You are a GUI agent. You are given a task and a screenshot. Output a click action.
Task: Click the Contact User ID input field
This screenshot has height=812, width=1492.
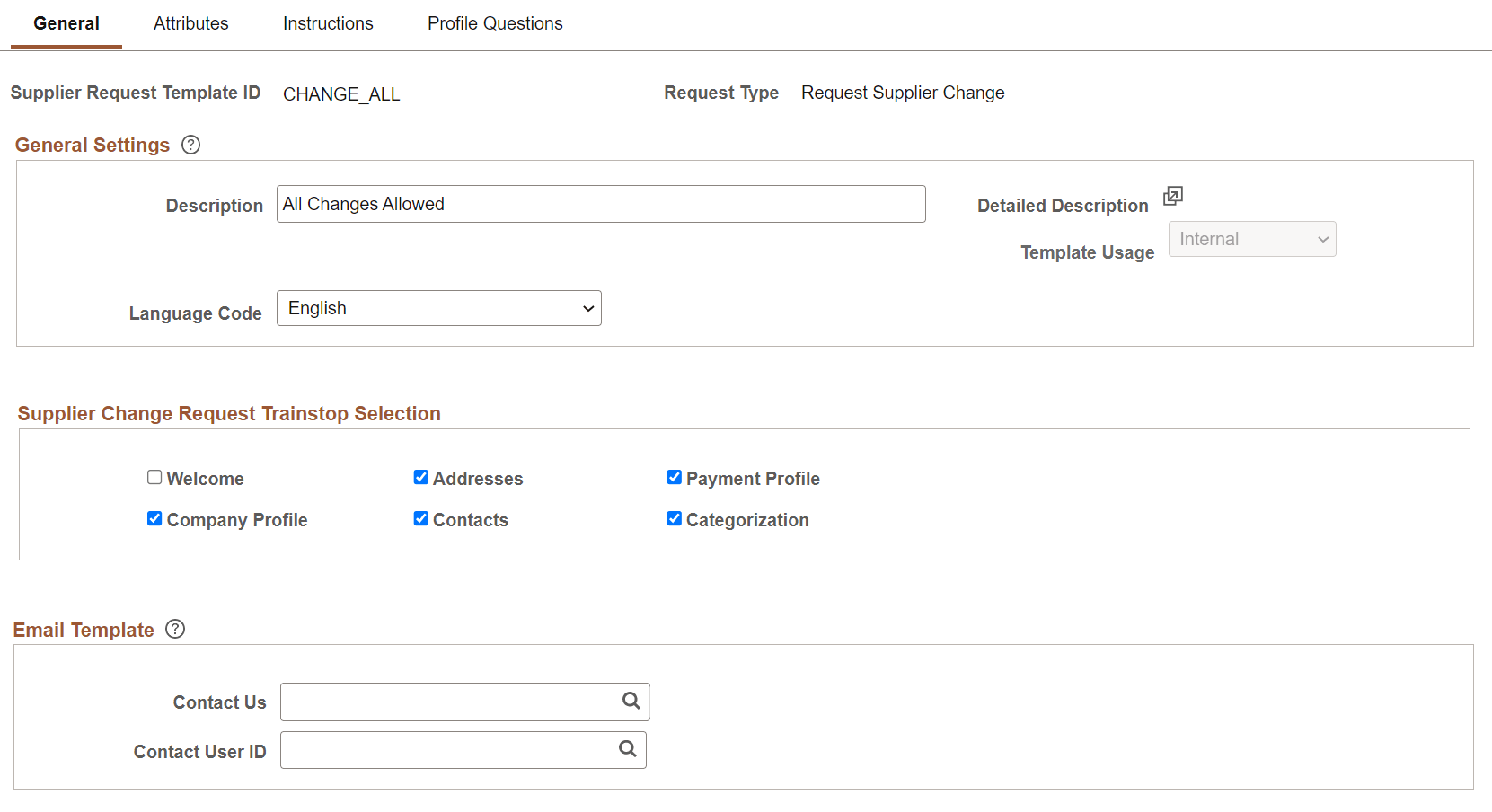pyautogui.click(x=440, y=749)
